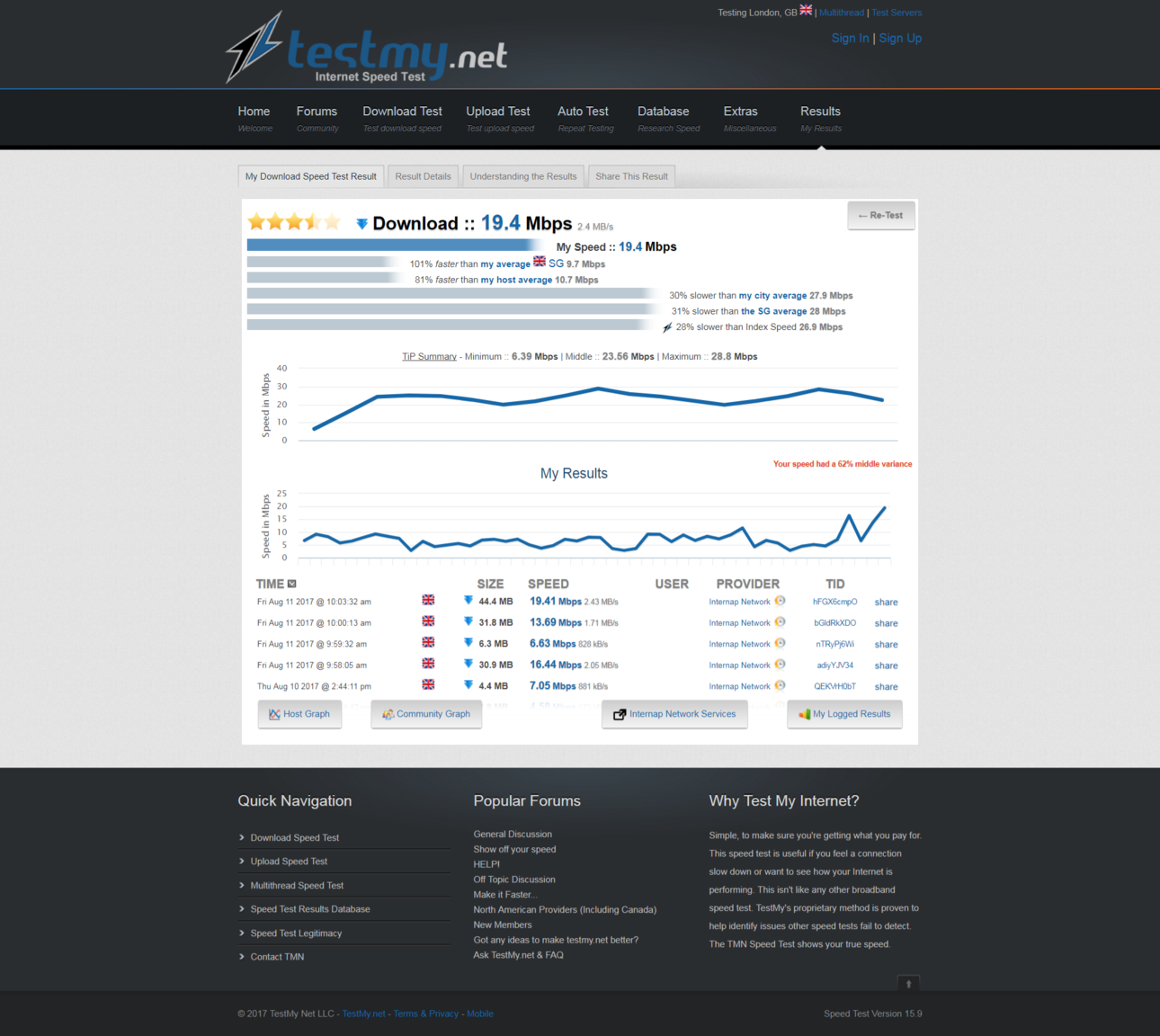This screenshot has width=1160, height=1036.
Task: Click the TiP Summary link
Action: click(429, 357)
